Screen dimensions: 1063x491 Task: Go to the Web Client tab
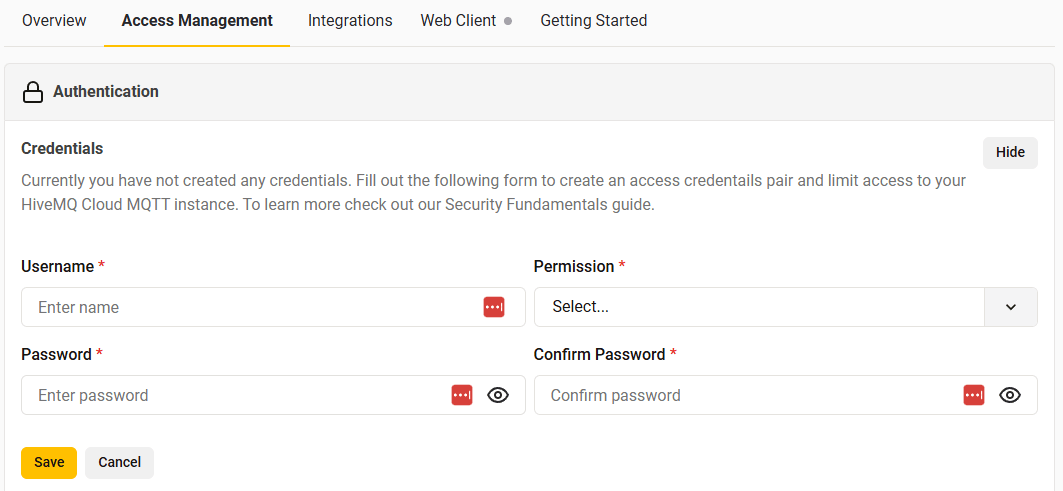tap(458, 20)
